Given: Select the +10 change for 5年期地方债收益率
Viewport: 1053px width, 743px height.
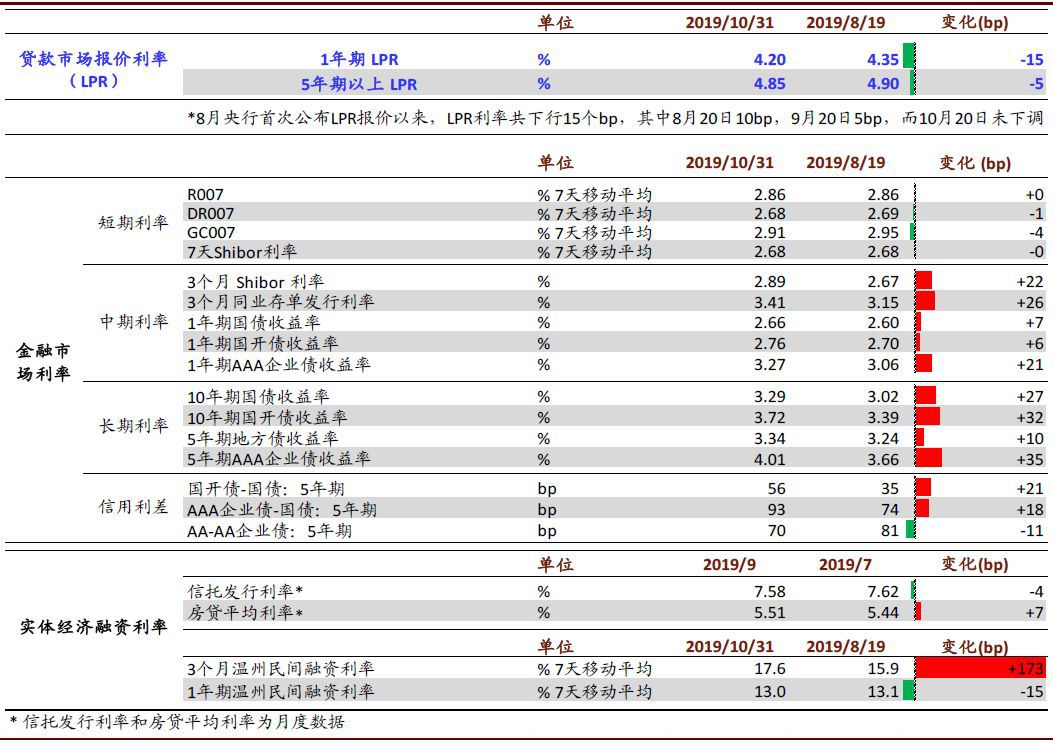Looking at the screenshot, I should (1030, 438).
